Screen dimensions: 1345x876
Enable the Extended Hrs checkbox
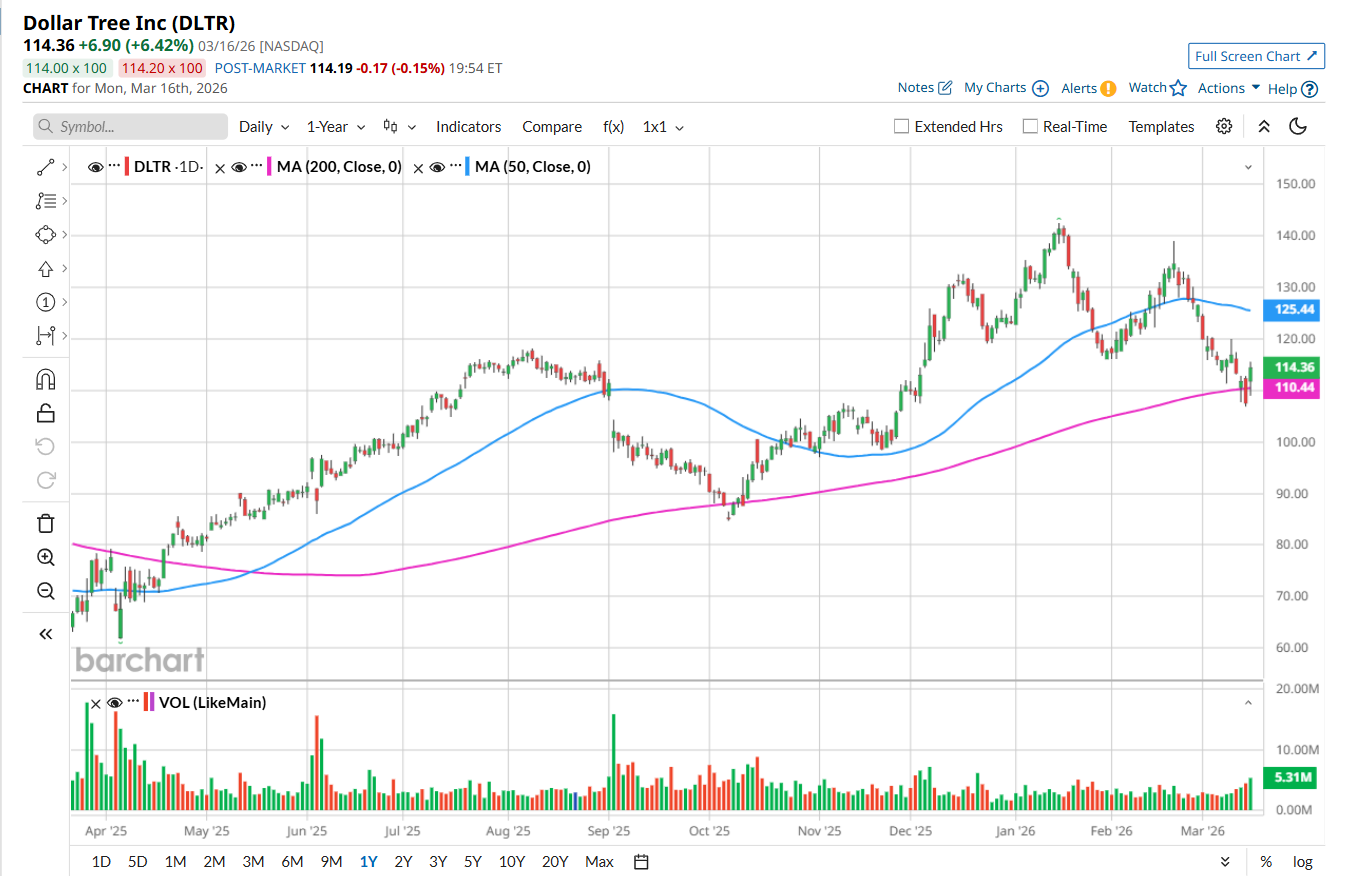(x=901, y=127)
